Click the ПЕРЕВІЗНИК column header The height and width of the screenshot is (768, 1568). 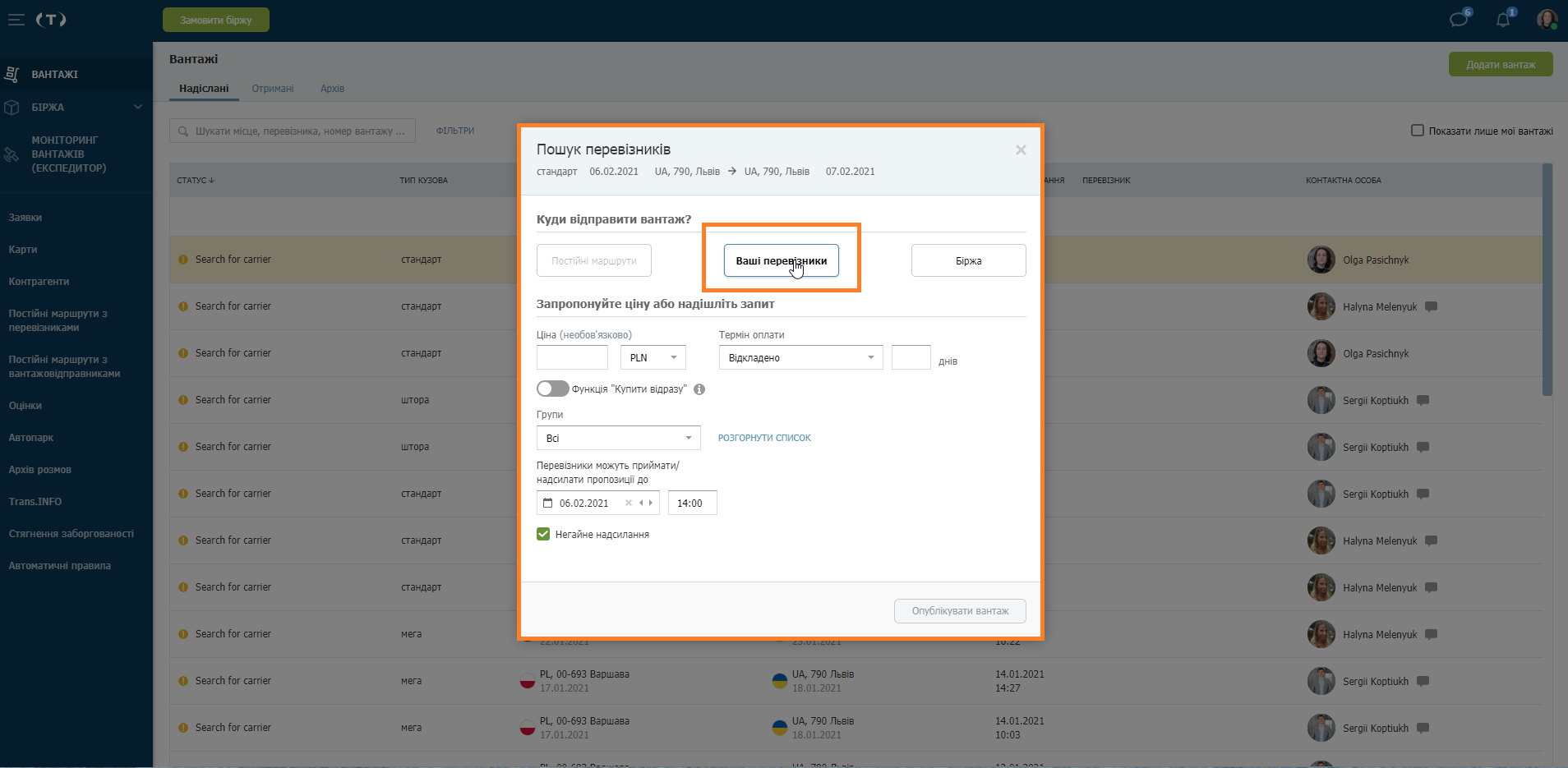(x=1106, y=180)
